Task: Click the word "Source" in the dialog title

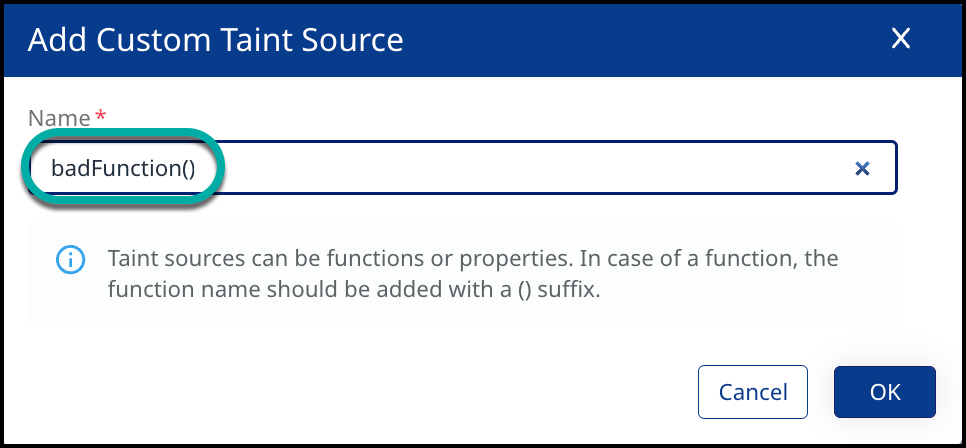Action: coord(355,40)
